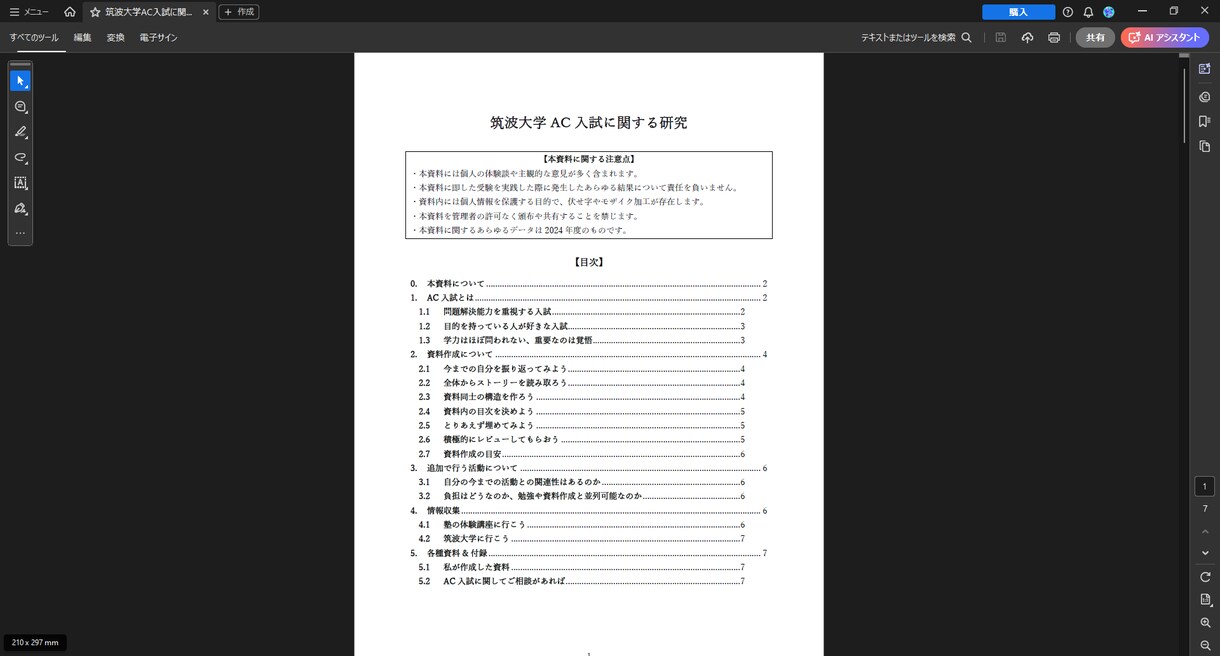
Task: Open the メニュー hamburger menu
Action: click(29, 12)
